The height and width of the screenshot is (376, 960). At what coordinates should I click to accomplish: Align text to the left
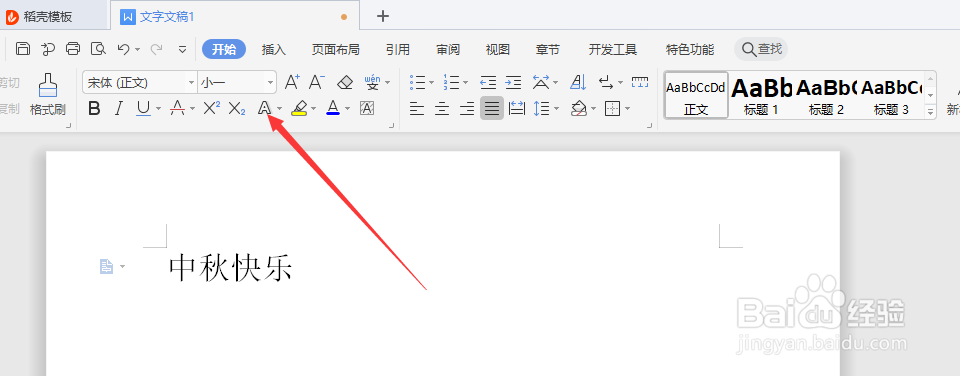pos(417,109)
